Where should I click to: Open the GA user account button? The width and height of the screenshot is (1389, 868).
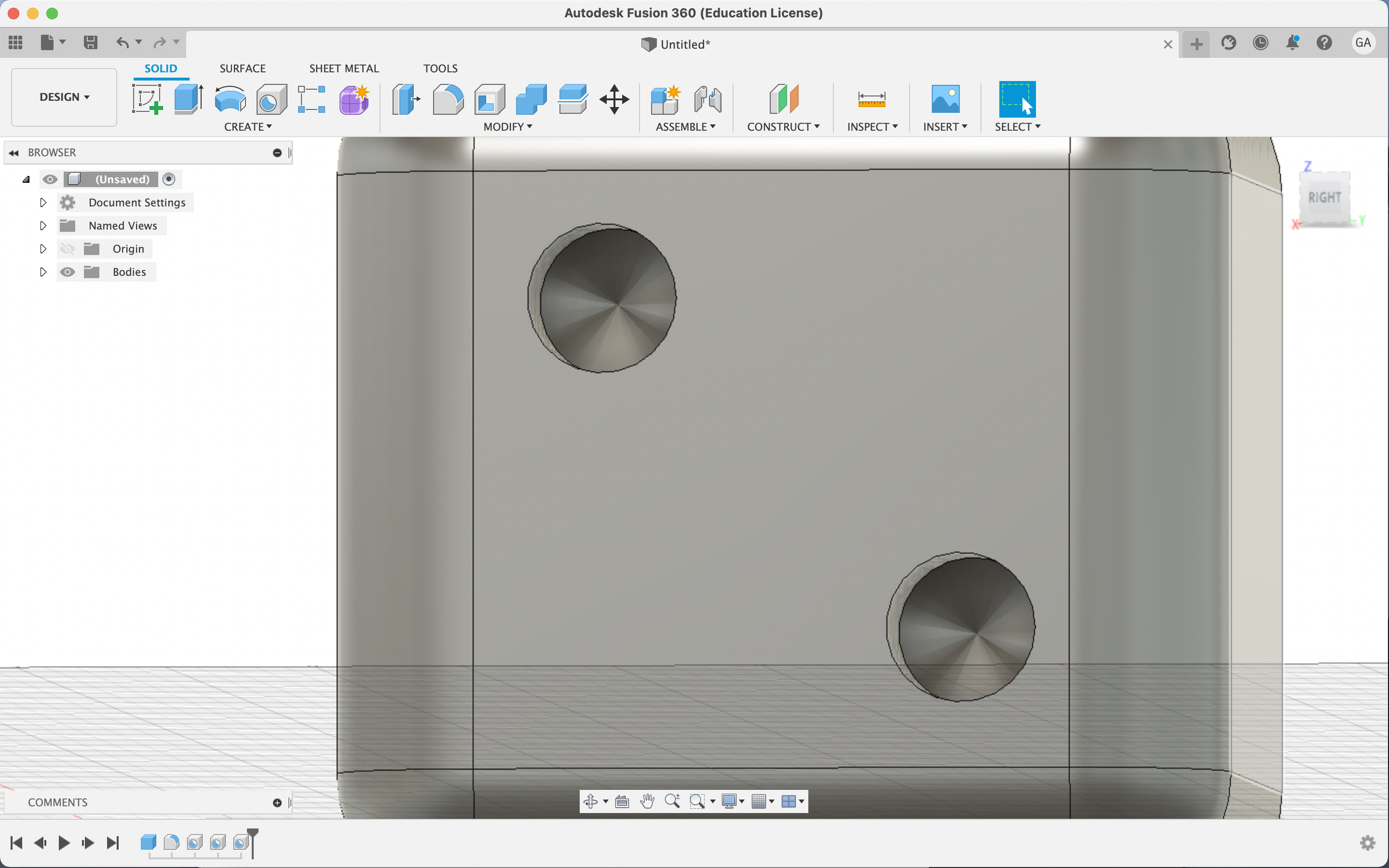(x=1363, y=42)
